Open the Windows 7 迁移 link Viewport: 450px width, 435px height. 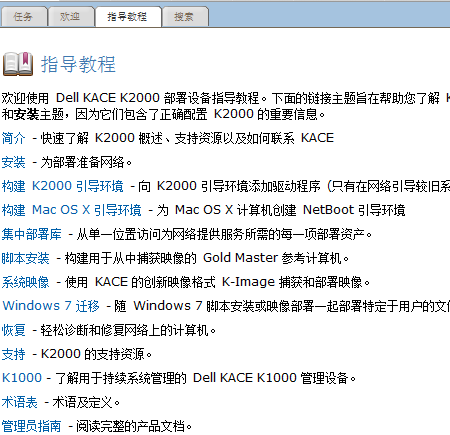(x=51, y=306)
